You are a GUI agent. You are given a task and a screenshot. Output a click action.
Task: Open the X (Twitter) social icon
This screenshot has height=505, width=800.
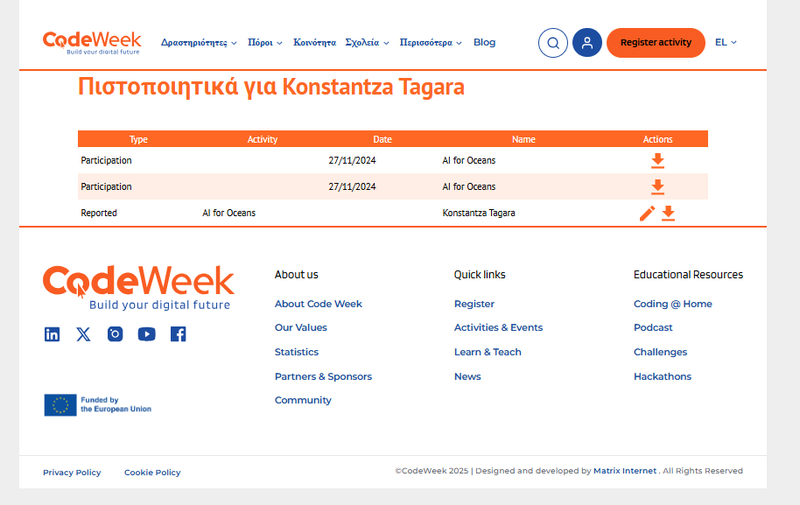click(83, 334)
